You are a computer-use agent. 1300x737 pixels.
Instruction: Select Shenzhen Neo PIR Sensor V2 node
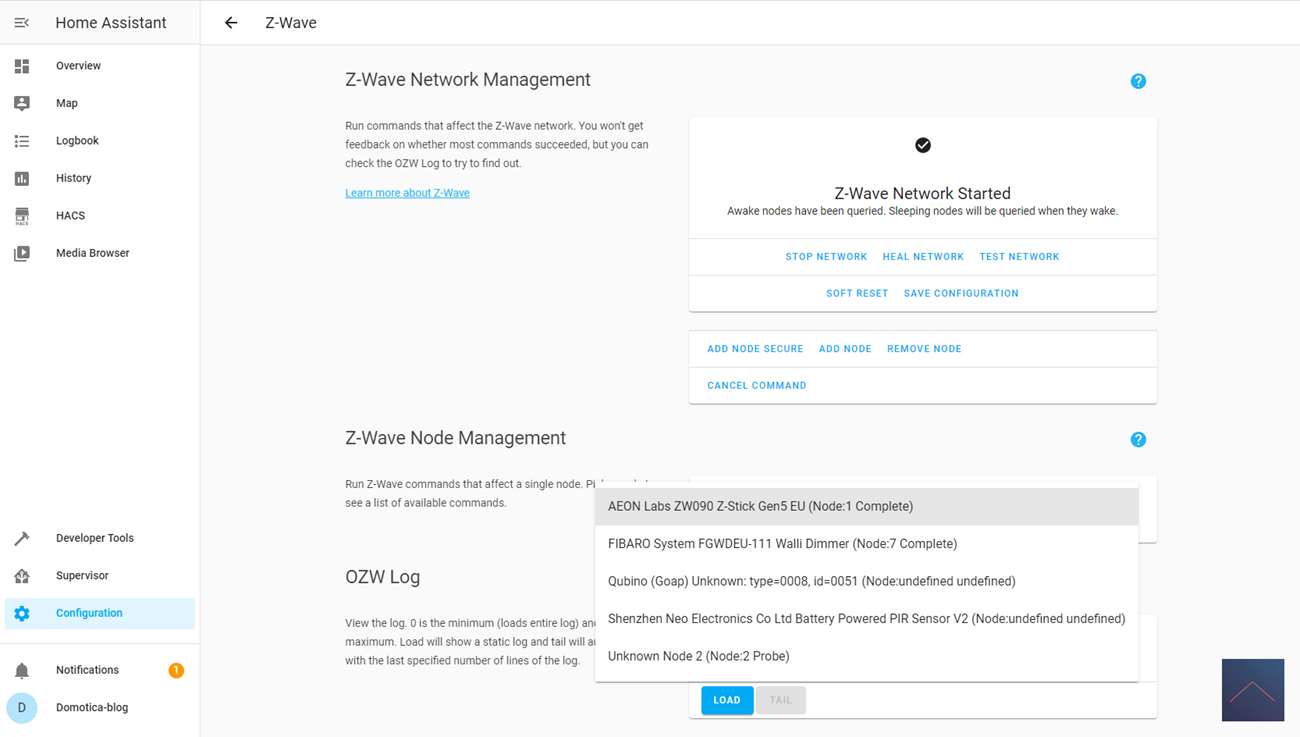(866, 619)
